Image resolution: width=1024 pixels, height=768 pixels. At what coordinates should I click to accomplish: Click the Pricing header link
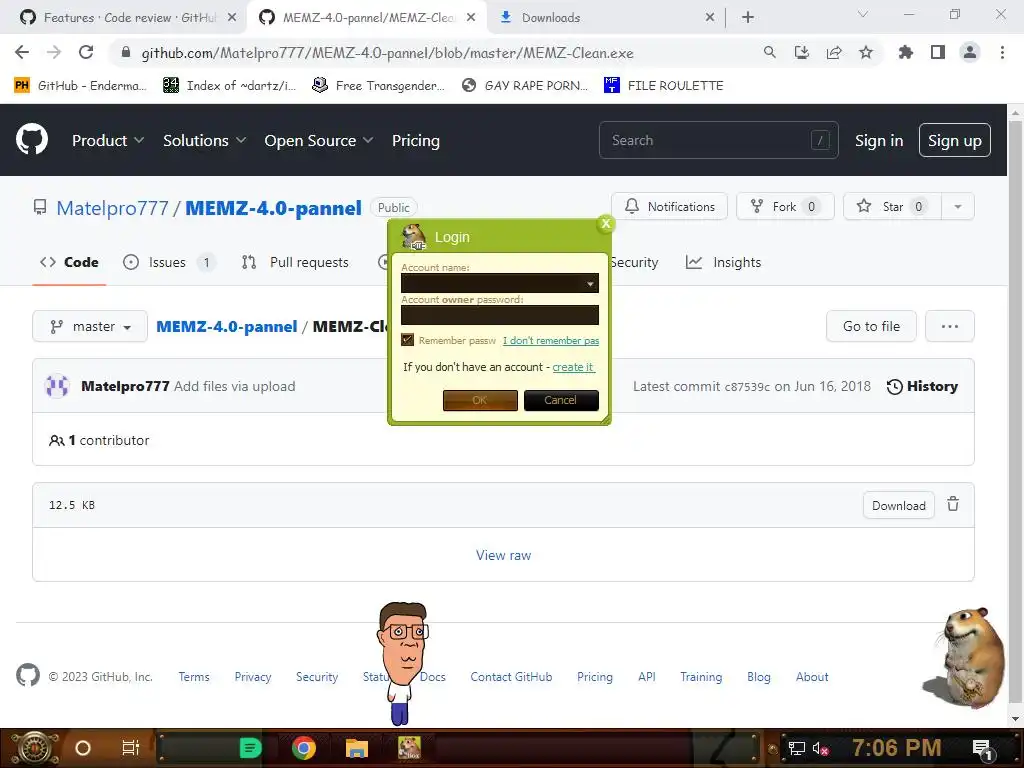416,140
